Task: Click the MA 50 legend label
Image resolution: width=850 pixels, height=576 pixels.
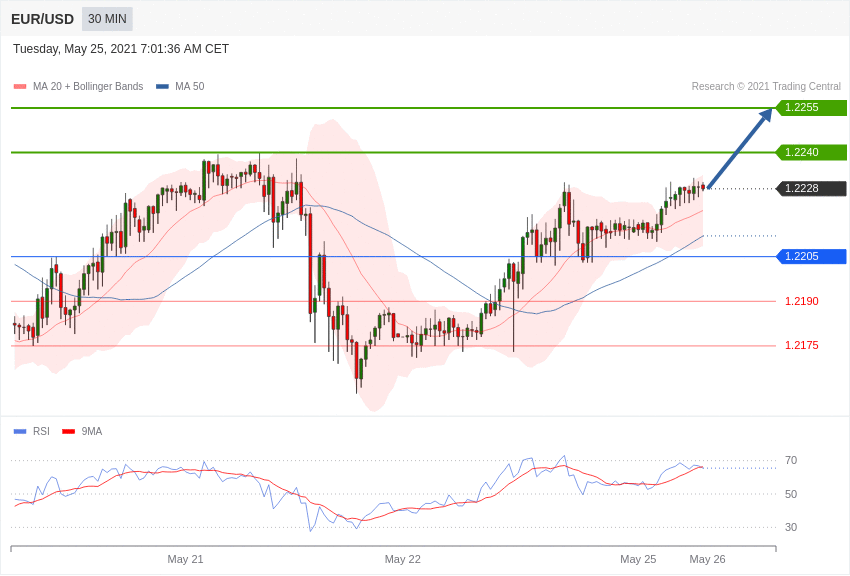Action: pyautogui.click(x=190, y=86)
